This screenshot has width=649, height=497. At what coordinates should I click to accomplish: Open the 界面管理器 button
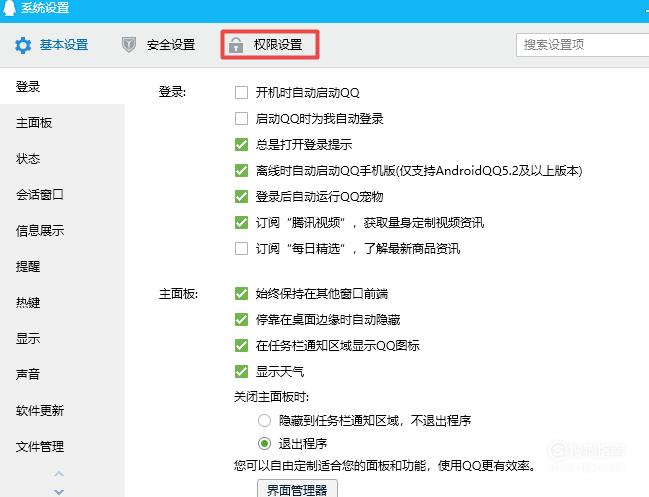click(297, 489)
